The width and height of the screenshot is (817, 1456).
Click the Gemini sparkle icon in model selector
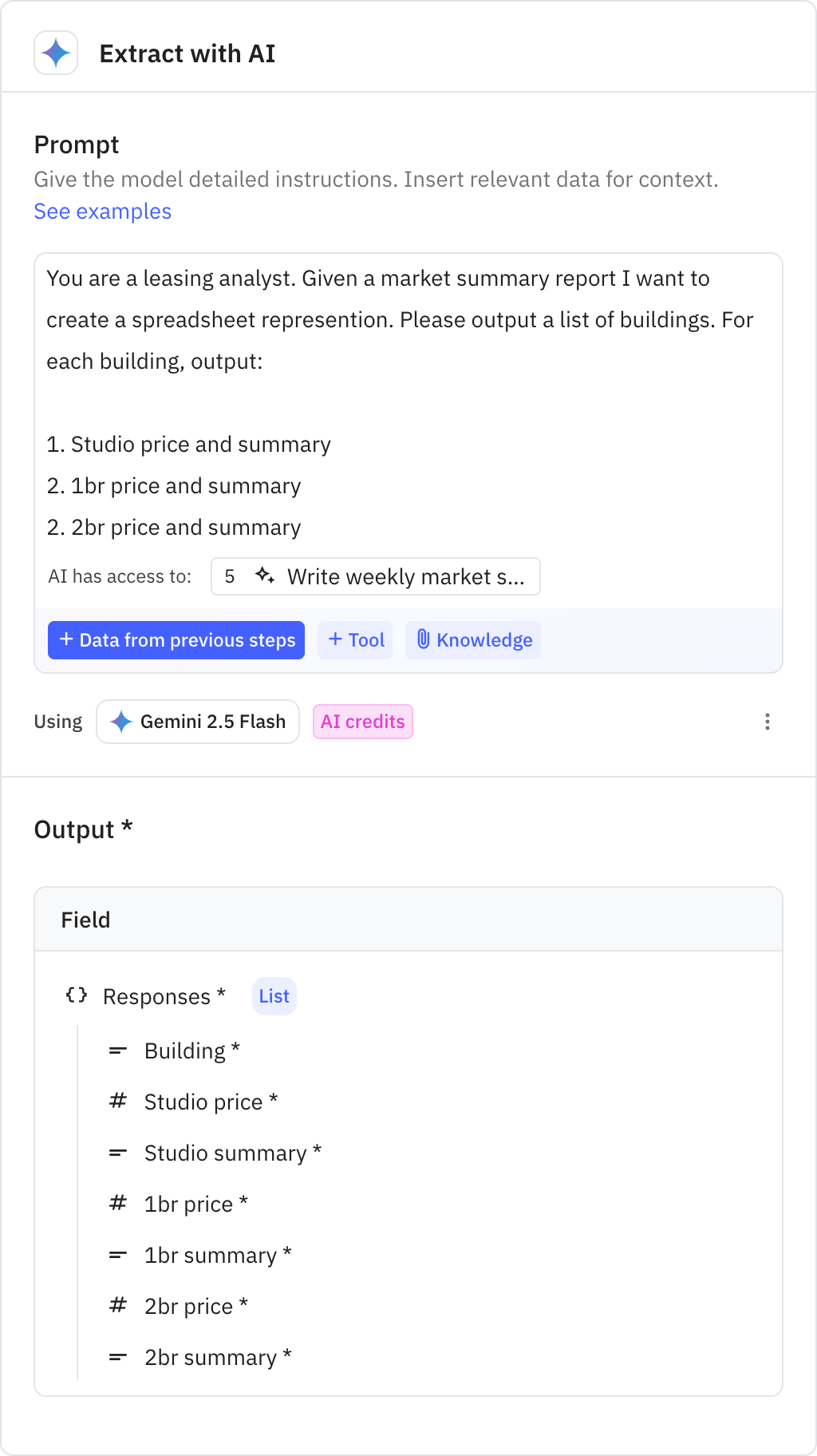120,721
